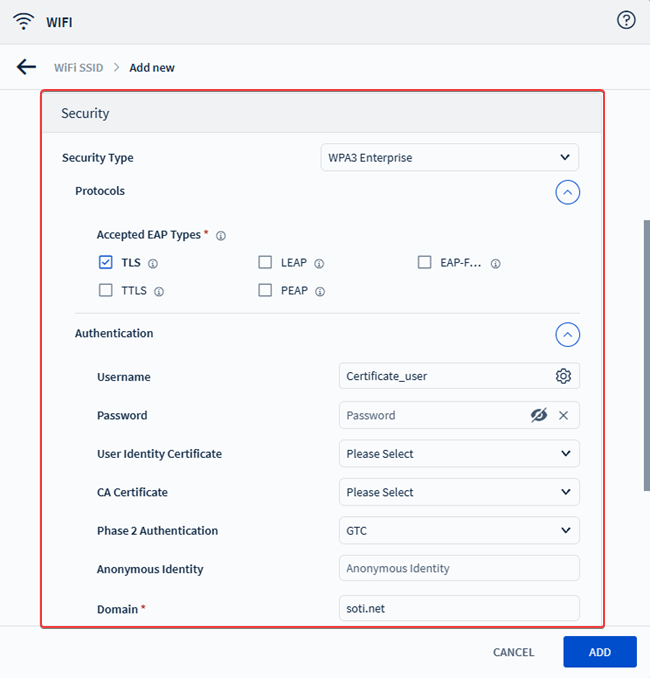This screenshot has width=650, height=678.
Task: Open the User Identity Certificate dropdown
Action: [459, 454]
